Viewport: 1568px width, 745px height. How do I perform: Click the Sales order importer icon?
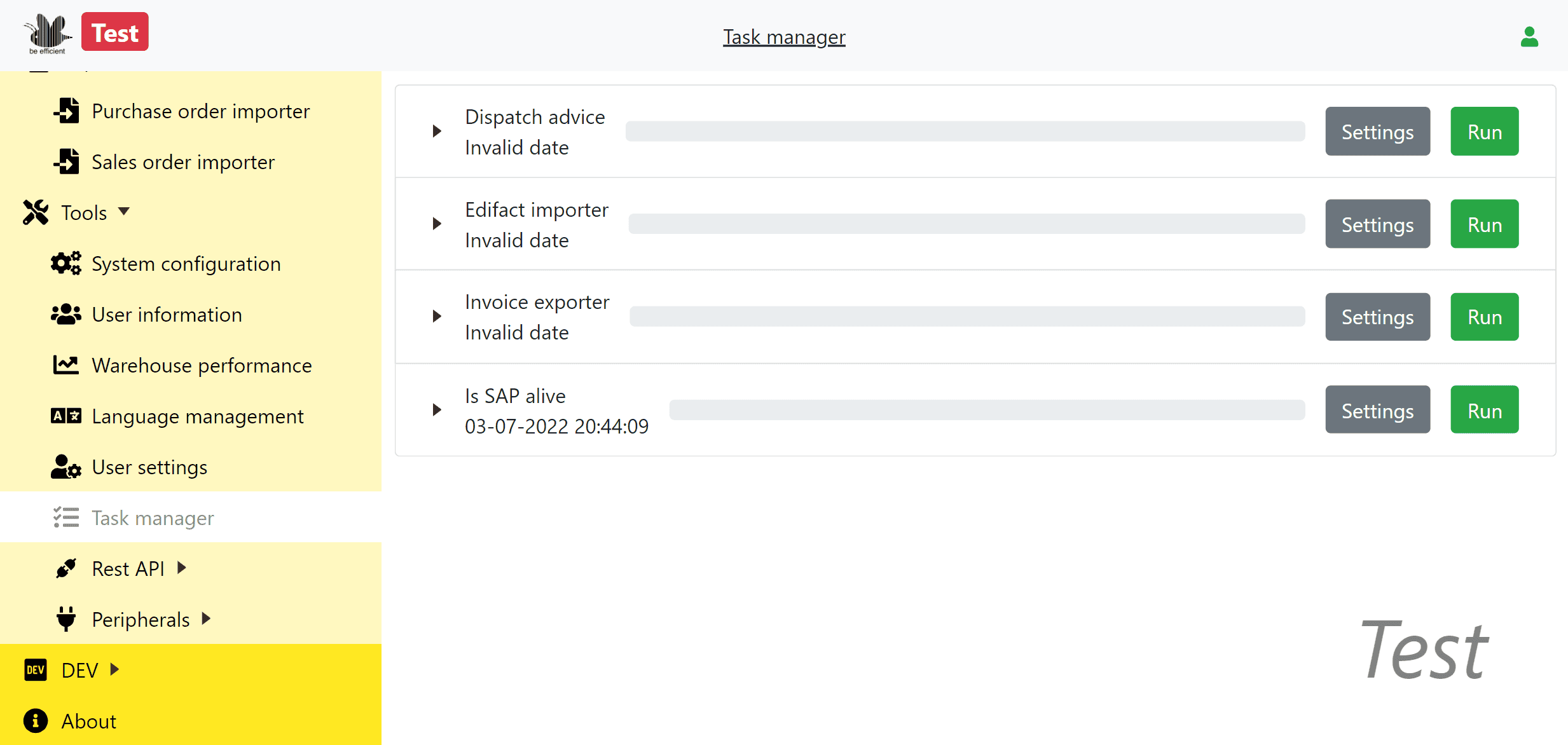(x=67, y=161)
